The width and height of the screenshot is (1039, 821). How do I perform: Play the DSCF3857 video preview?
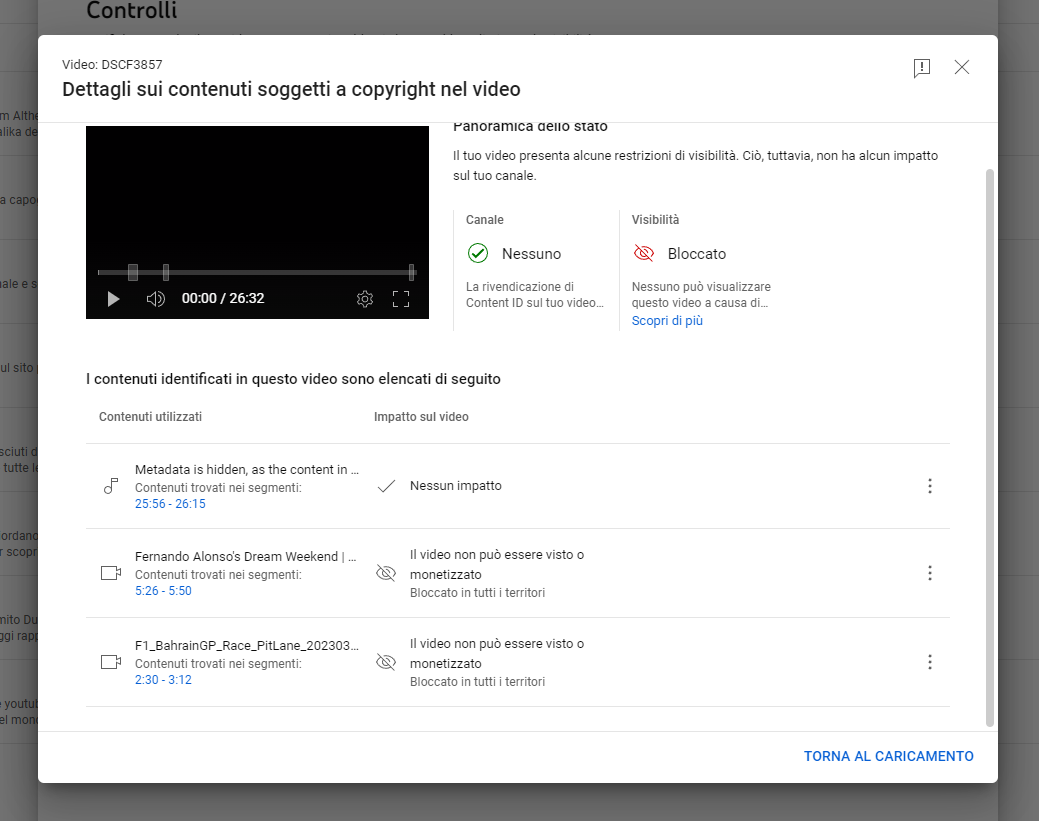click(x=113, y=299)
